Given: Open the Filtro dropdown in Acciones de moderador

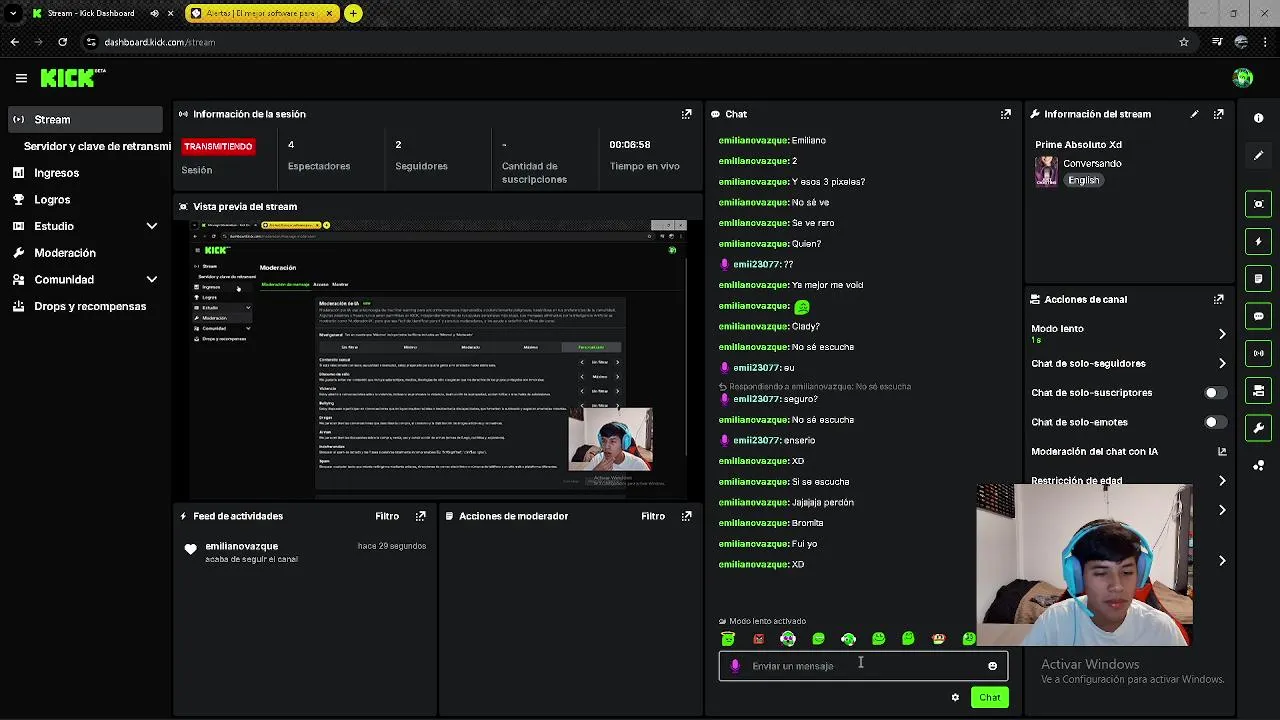Looking at the screenshot, I should tap(653, 516).
